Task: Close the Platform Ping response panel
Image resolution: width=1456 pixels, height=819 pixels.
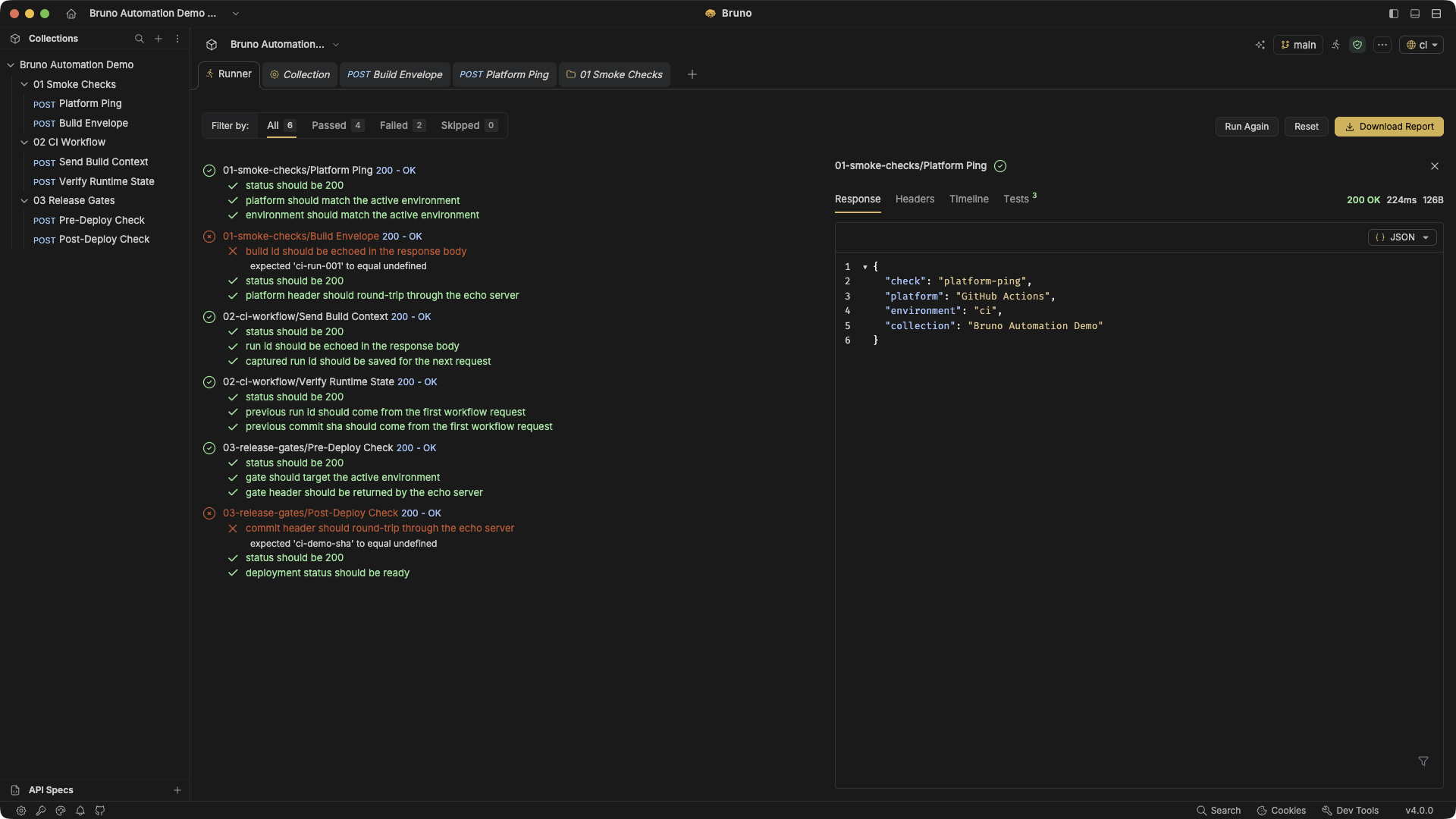Action: [x=1435, y=166]
